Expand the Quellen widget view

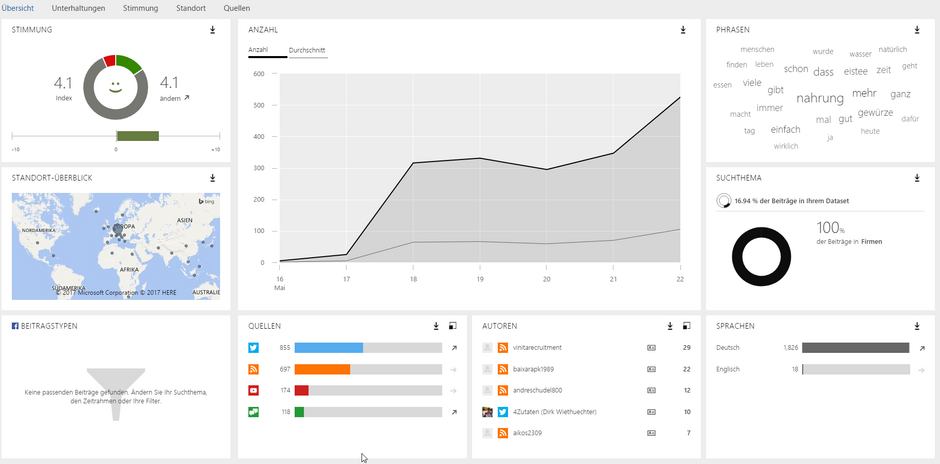[x=453, y=326]
